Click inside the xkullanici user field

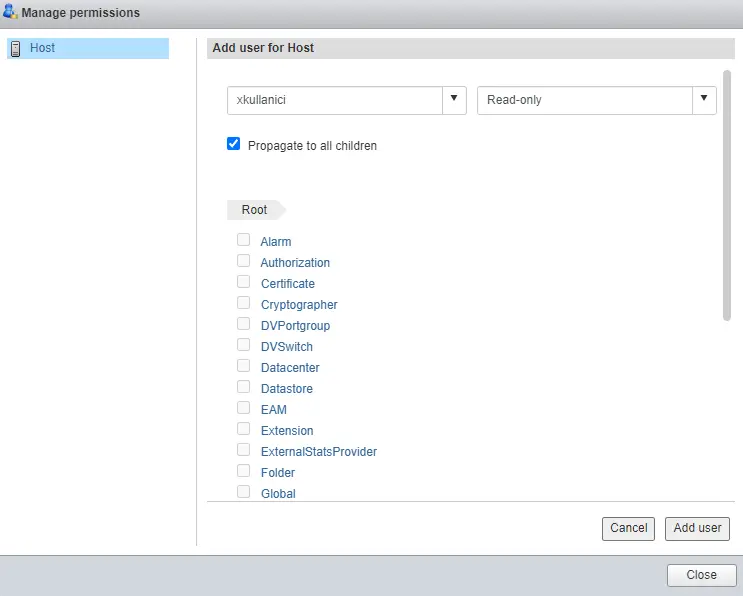click(x=334, y=100)
